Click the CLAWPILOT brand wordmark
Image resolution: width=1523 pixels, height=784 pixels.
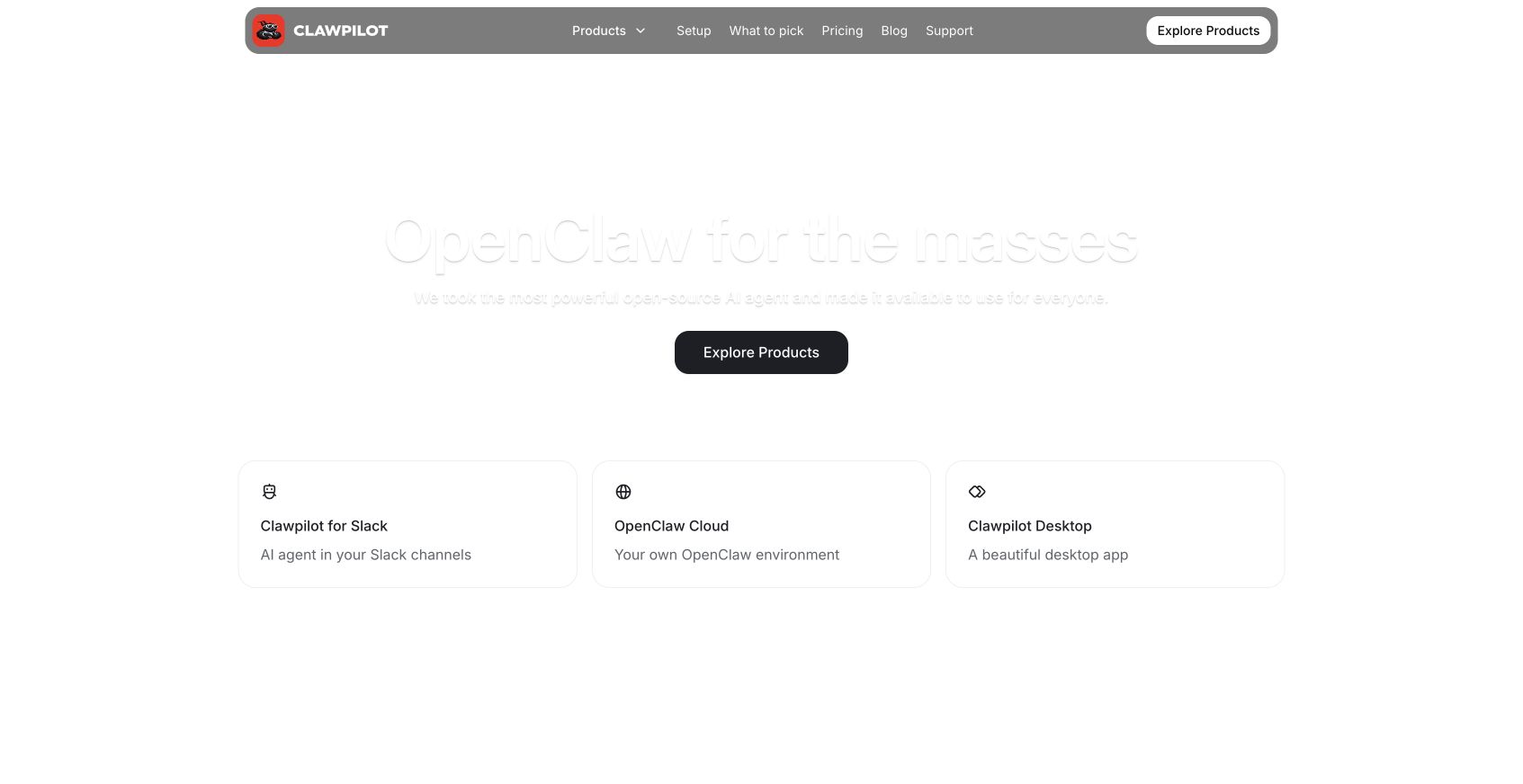pos(341,31)
